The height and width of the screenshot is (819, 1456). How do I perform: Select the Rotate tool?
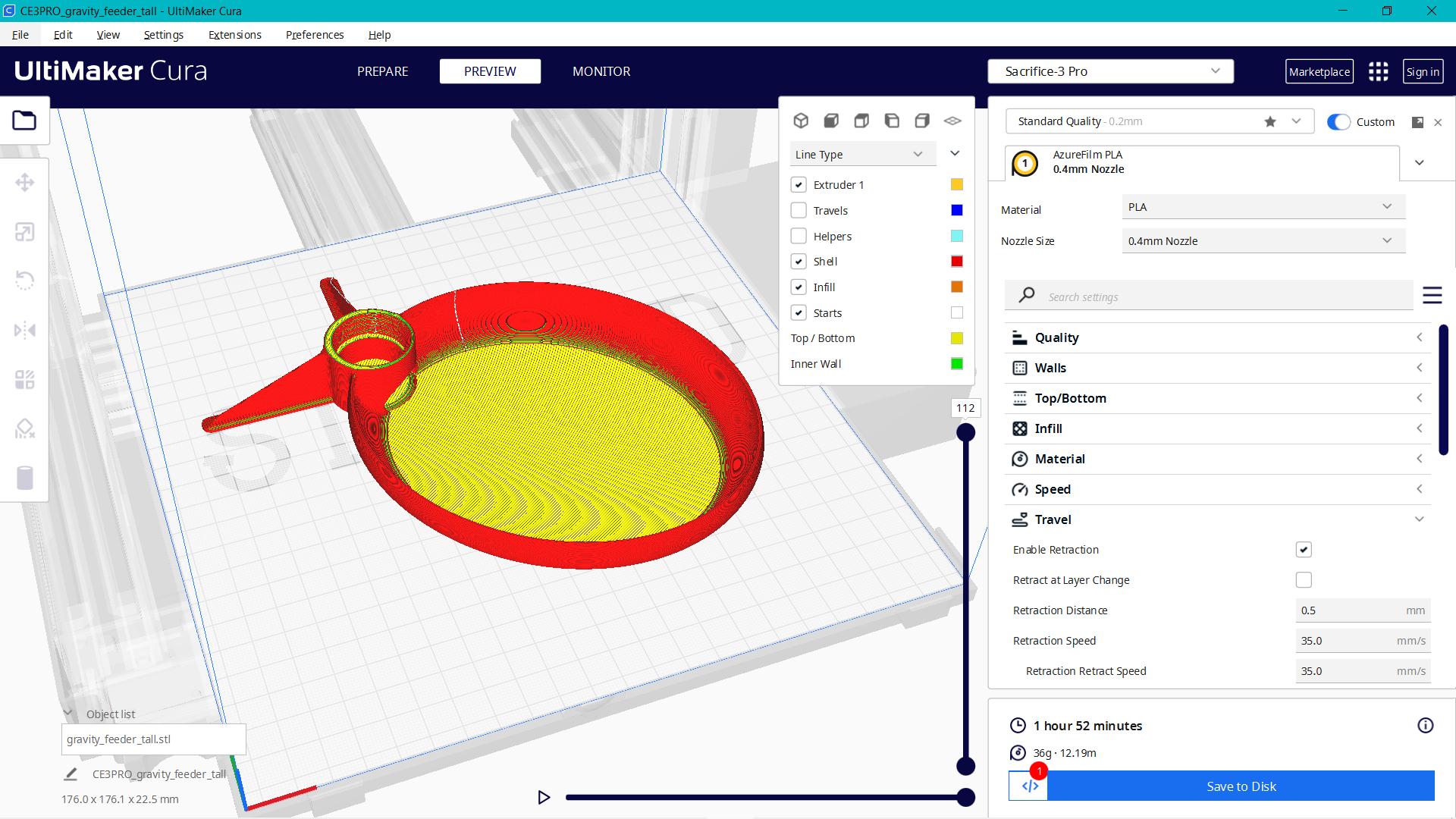pyautogui.click(x=25, y=281)
